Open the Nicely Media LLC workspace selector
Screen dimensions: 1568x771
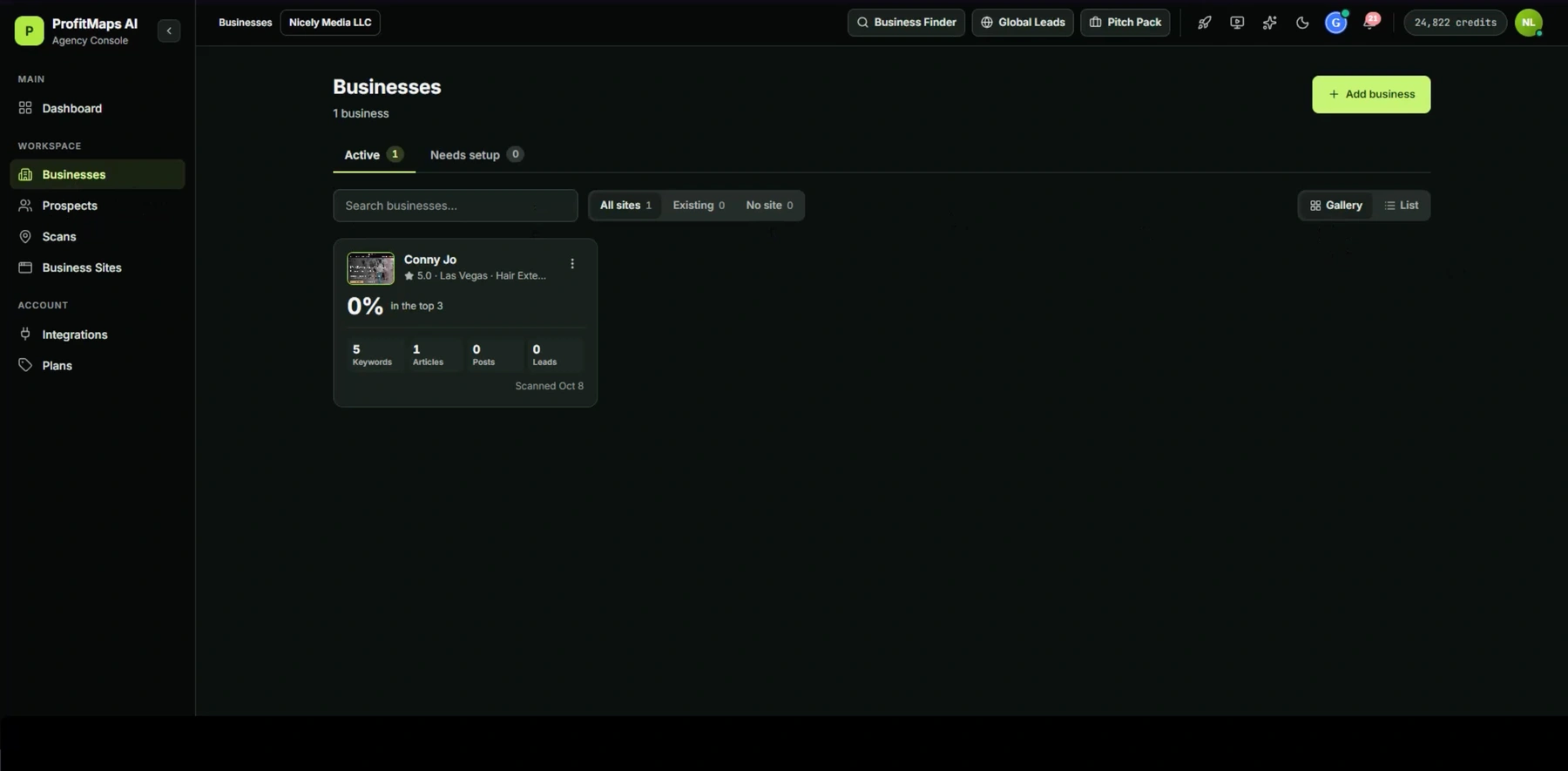point(330,23)
